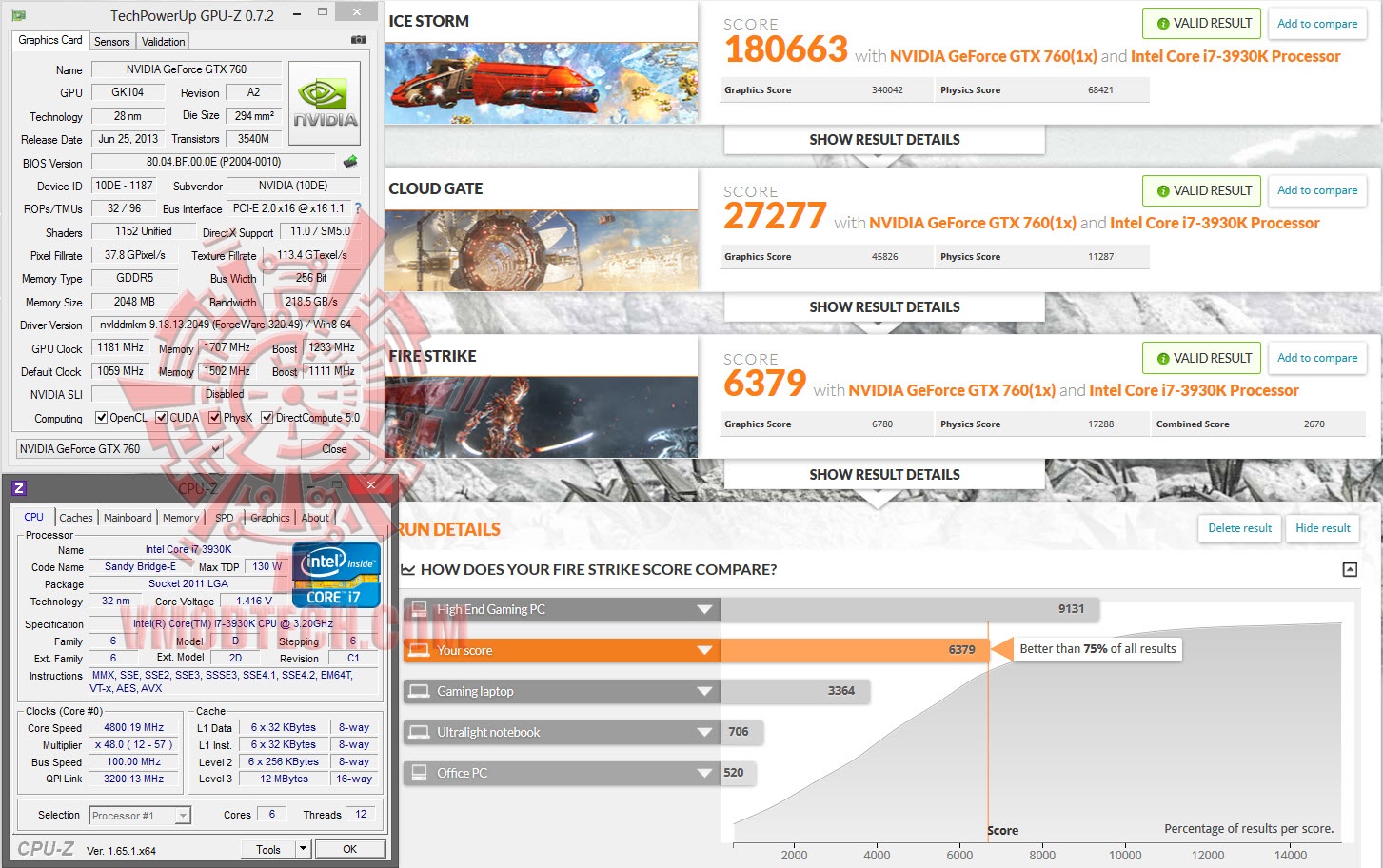This screenshot has height=868, width=1383.
Task: Open the About tab in CPU-Z
Action: tap(315, 518)
